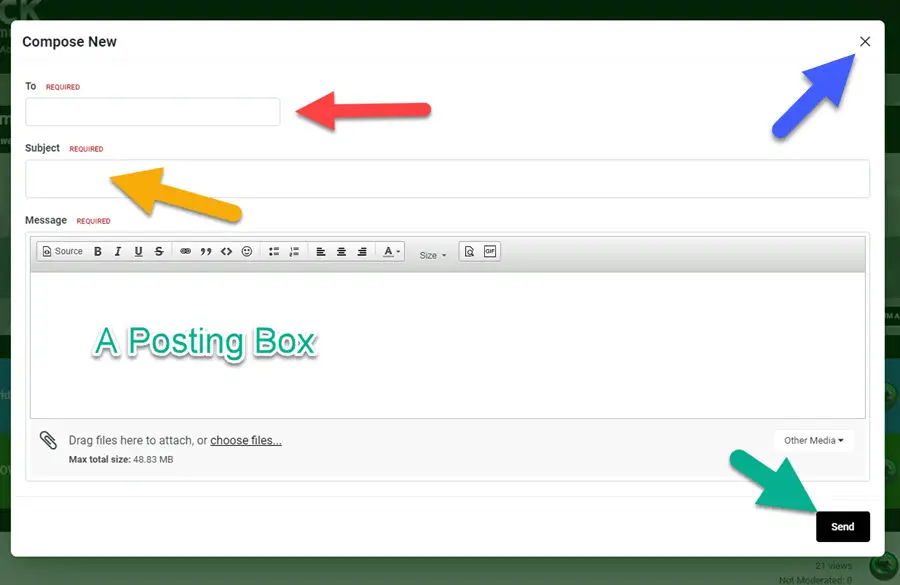The width and height of the screenshot is (900, 585).
Task: Toggle Source view in the editor
Action: [x=62, y=252]
